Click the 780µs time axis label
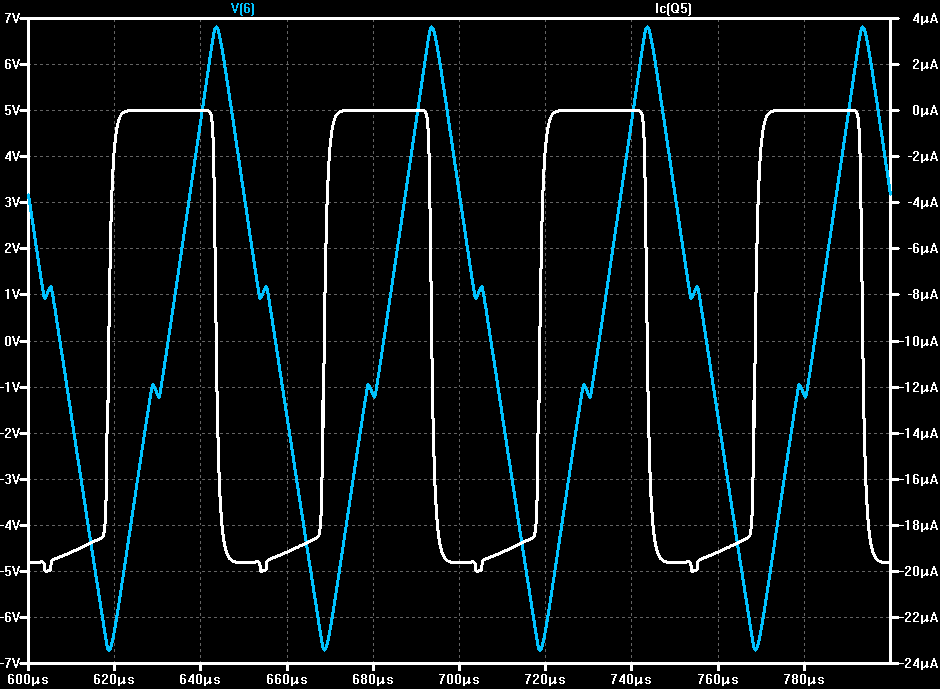This screenshot has width=940, height=689. 804,679
